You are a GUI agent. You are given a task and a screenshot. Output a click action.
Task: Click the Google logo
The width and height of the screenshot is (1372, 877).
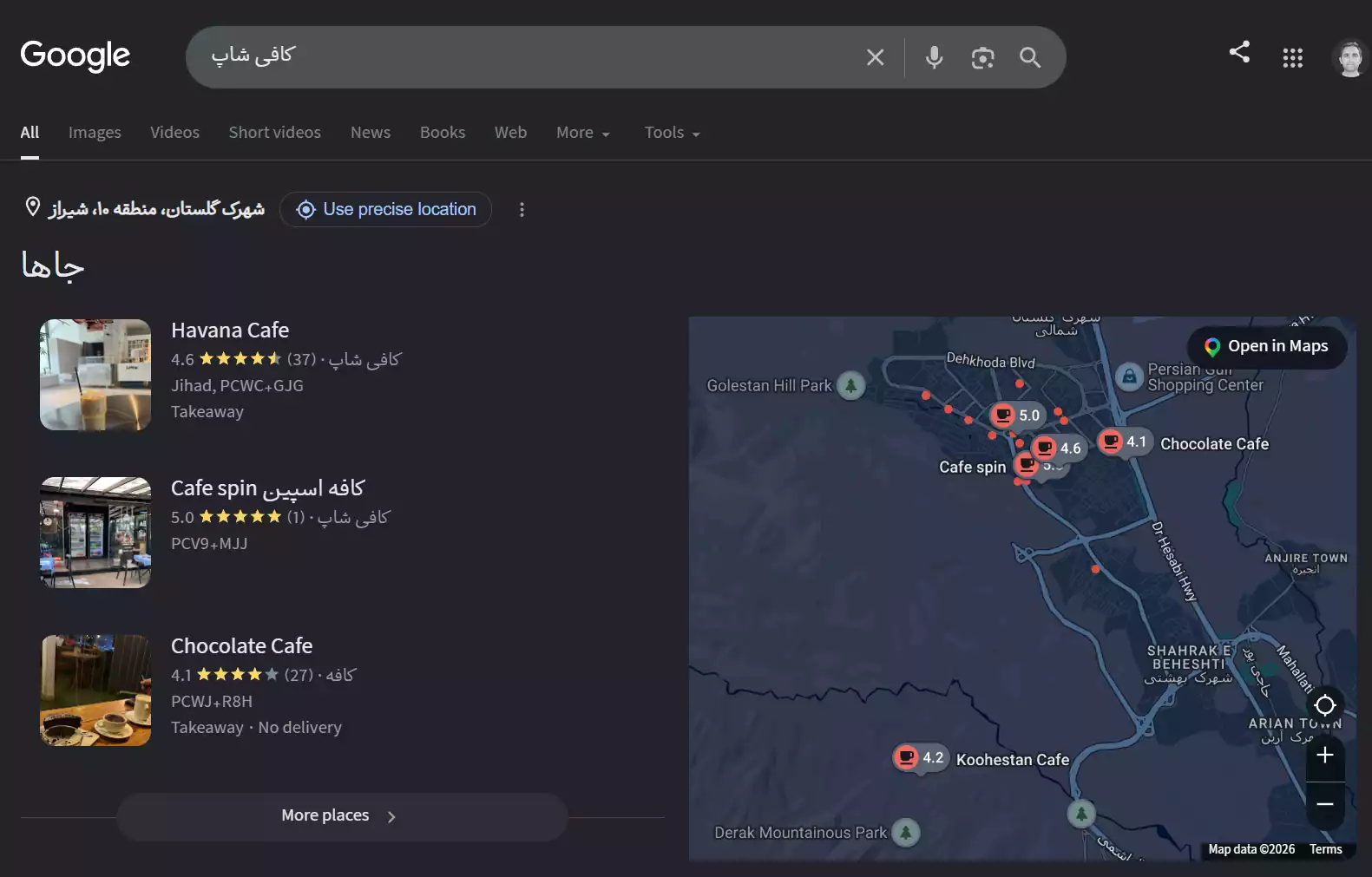(x=75, y=56)
